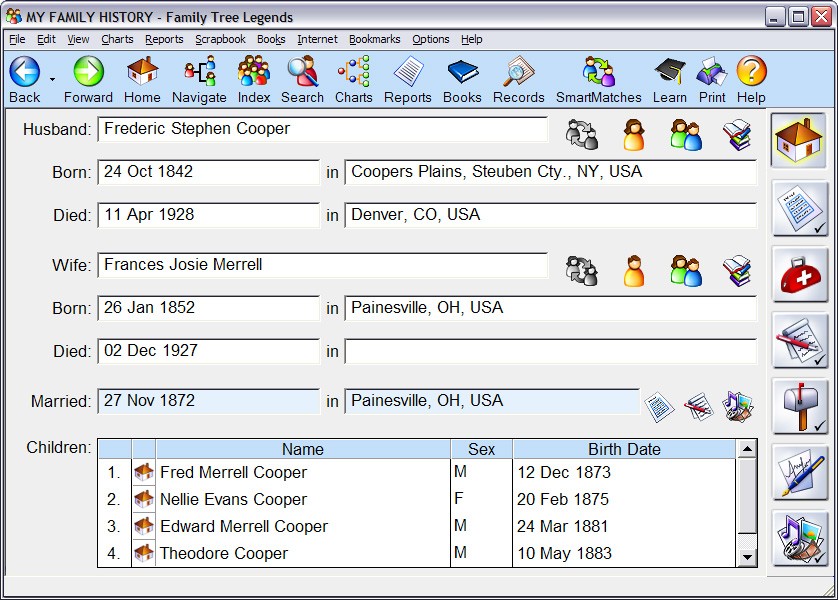Open the marriage multimedia scrapbook icon
The width and height of the screenshot is (838, 600).
point(738,407)
